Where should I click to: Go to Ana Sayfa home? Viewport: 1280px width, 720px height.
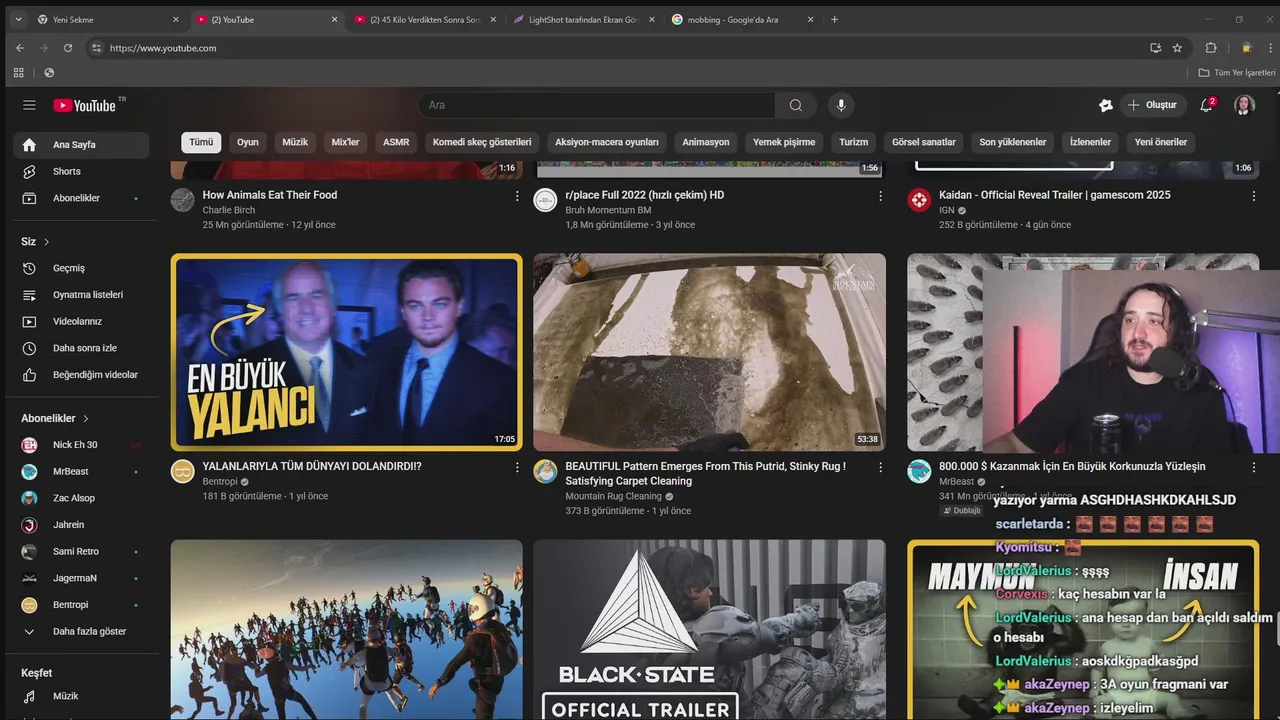pyautogui.click(x=82, y=144)
